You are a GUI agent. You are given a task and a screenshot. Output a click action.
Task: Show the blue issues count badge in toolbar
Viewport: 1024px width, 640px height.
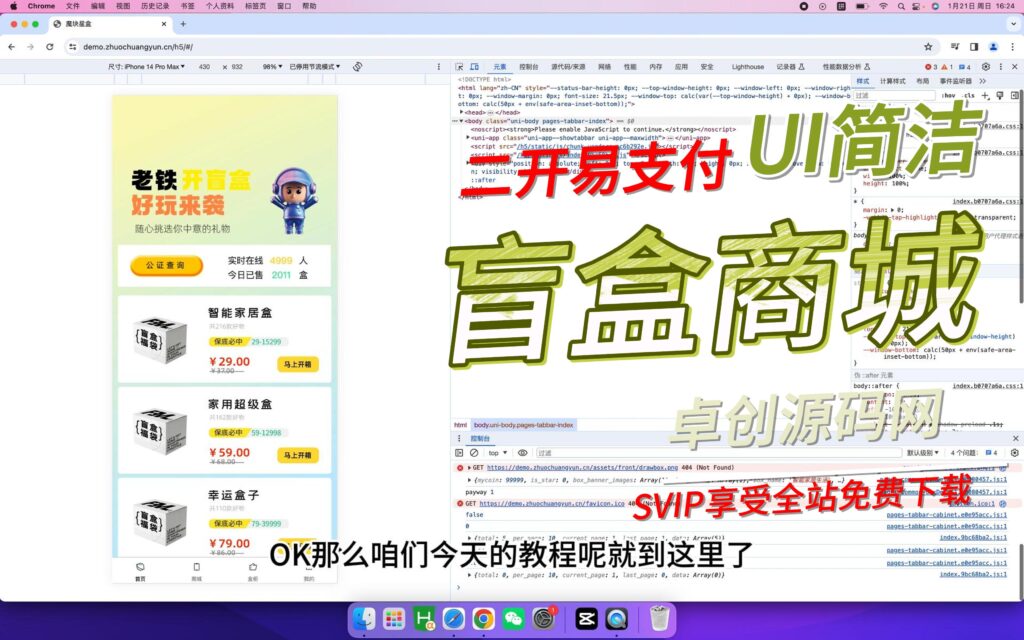[x=965, y=67]
